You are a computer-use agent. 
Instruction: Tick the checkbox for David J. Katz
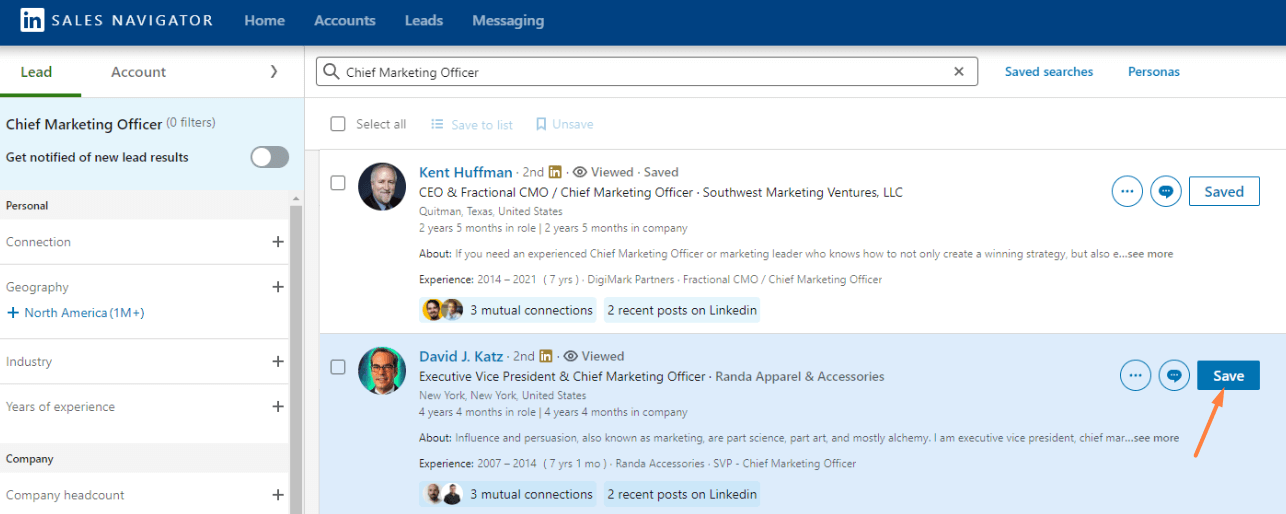[x=338, y=367]
